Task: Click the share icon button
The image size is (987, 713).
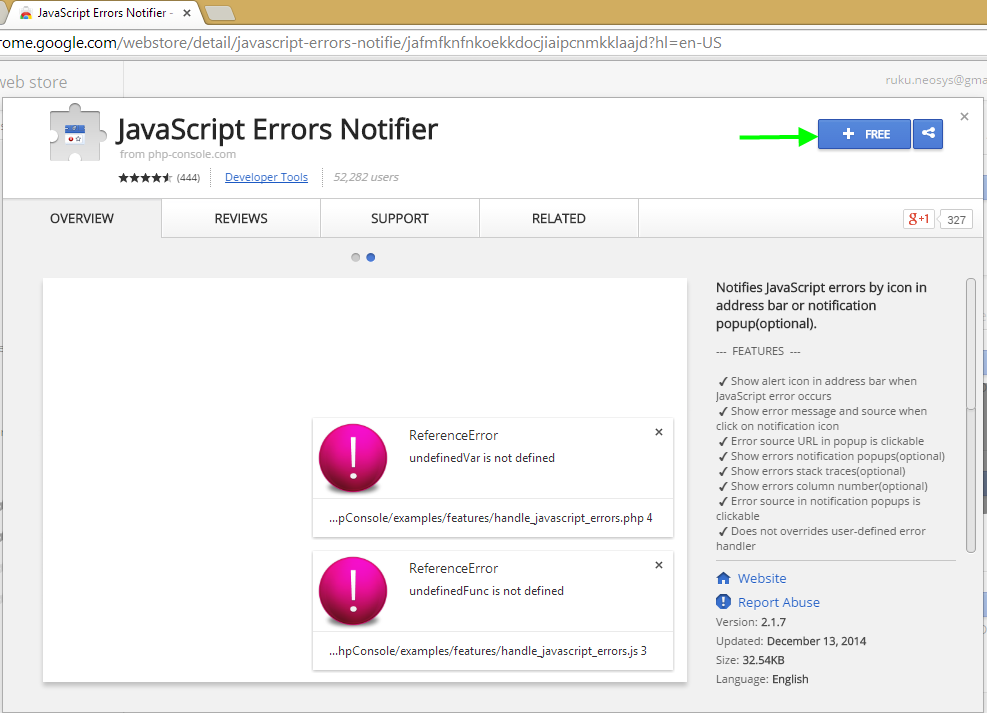Action: coord(928,134)
